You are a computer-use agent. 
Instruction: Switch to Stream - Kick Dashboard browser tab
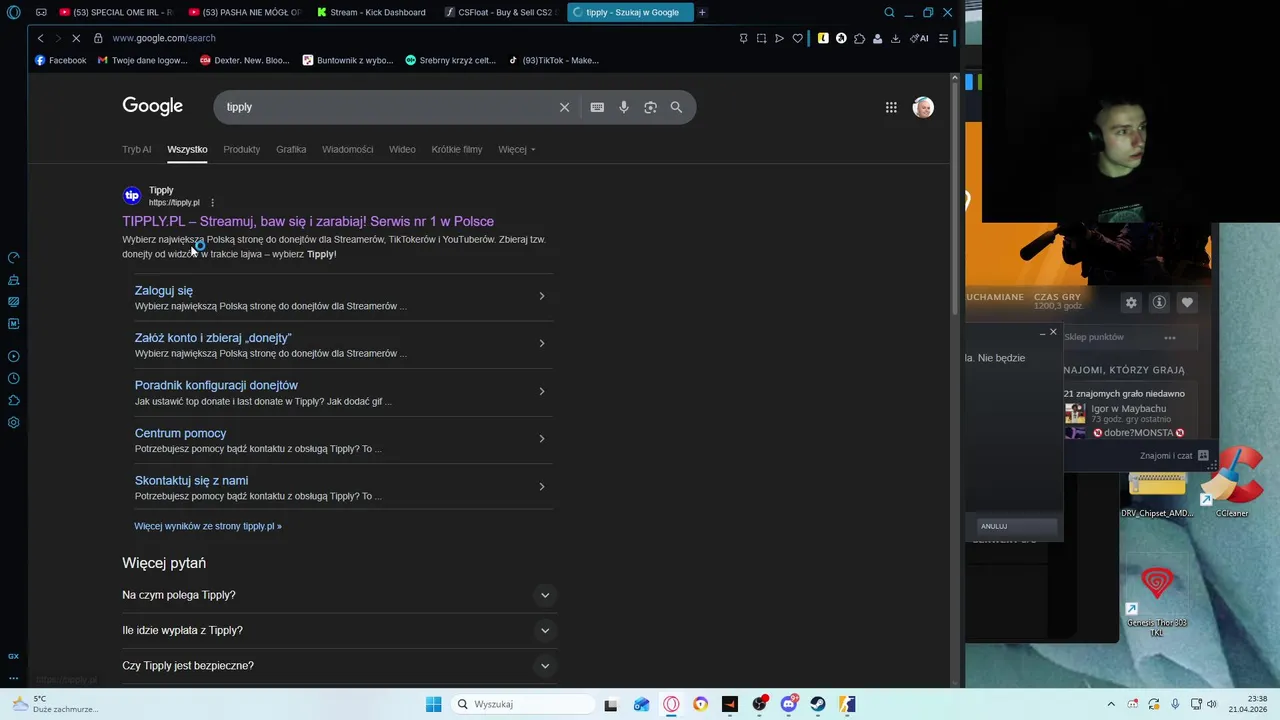(374, 12)
